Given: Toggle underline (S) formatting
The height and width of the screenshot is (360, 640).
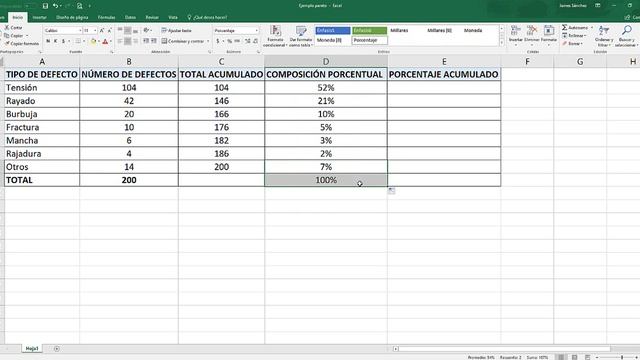Looking at the screenshot, I should [x=63, y=41].
